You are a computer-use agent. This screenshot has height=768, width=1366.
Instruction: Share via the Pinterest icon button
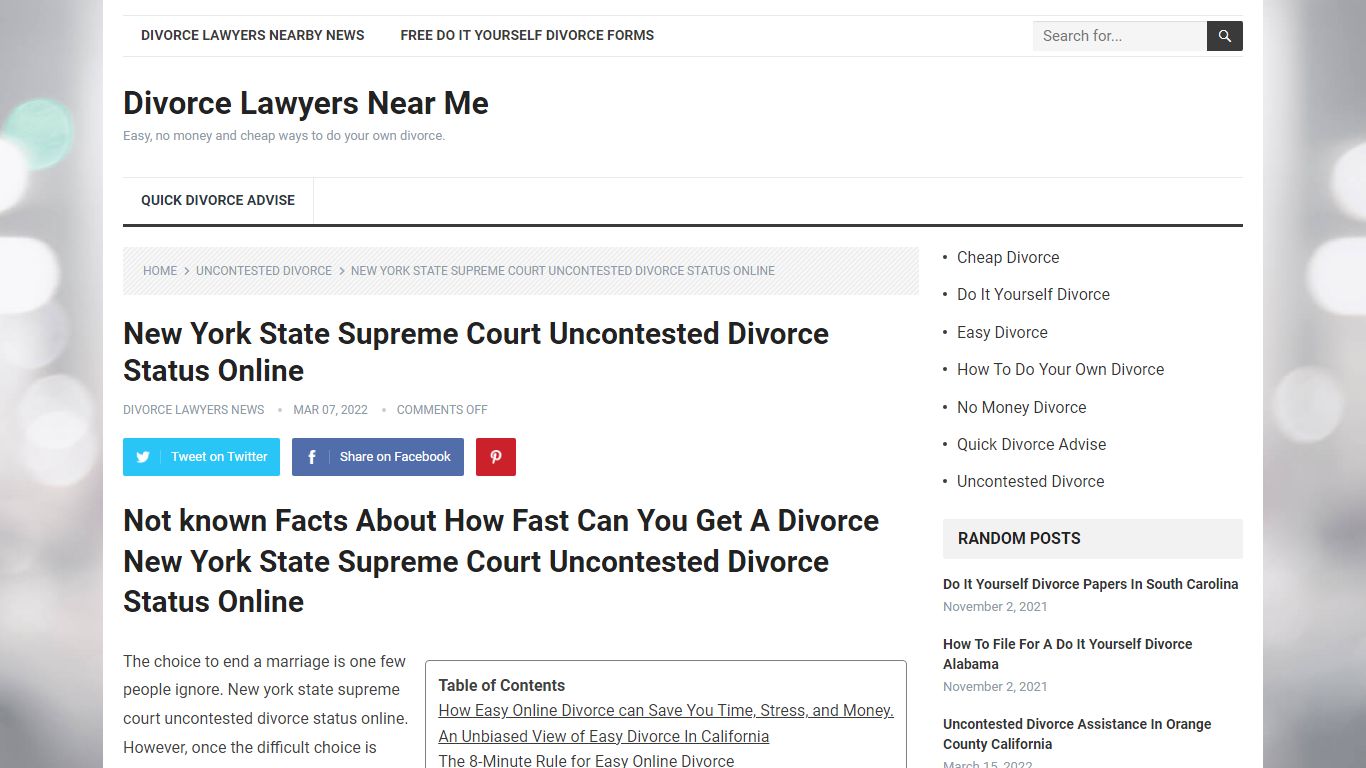(x=496, y=457)
